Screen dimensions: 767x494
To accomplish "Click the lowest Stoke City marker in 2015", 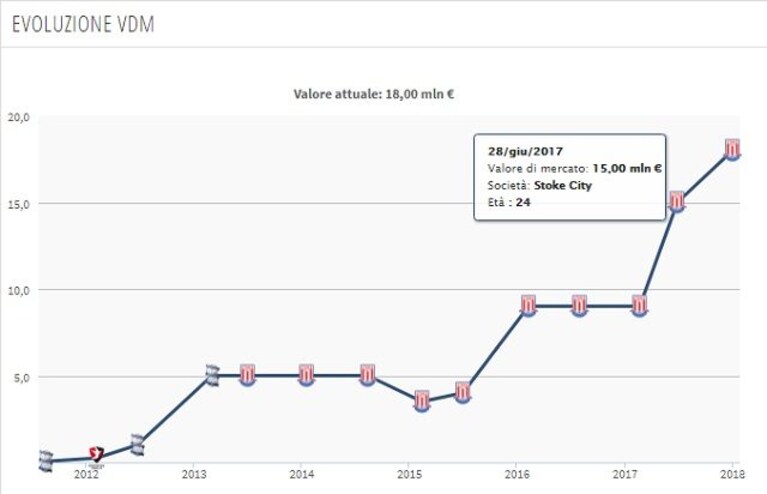I will tap(422, 401).
